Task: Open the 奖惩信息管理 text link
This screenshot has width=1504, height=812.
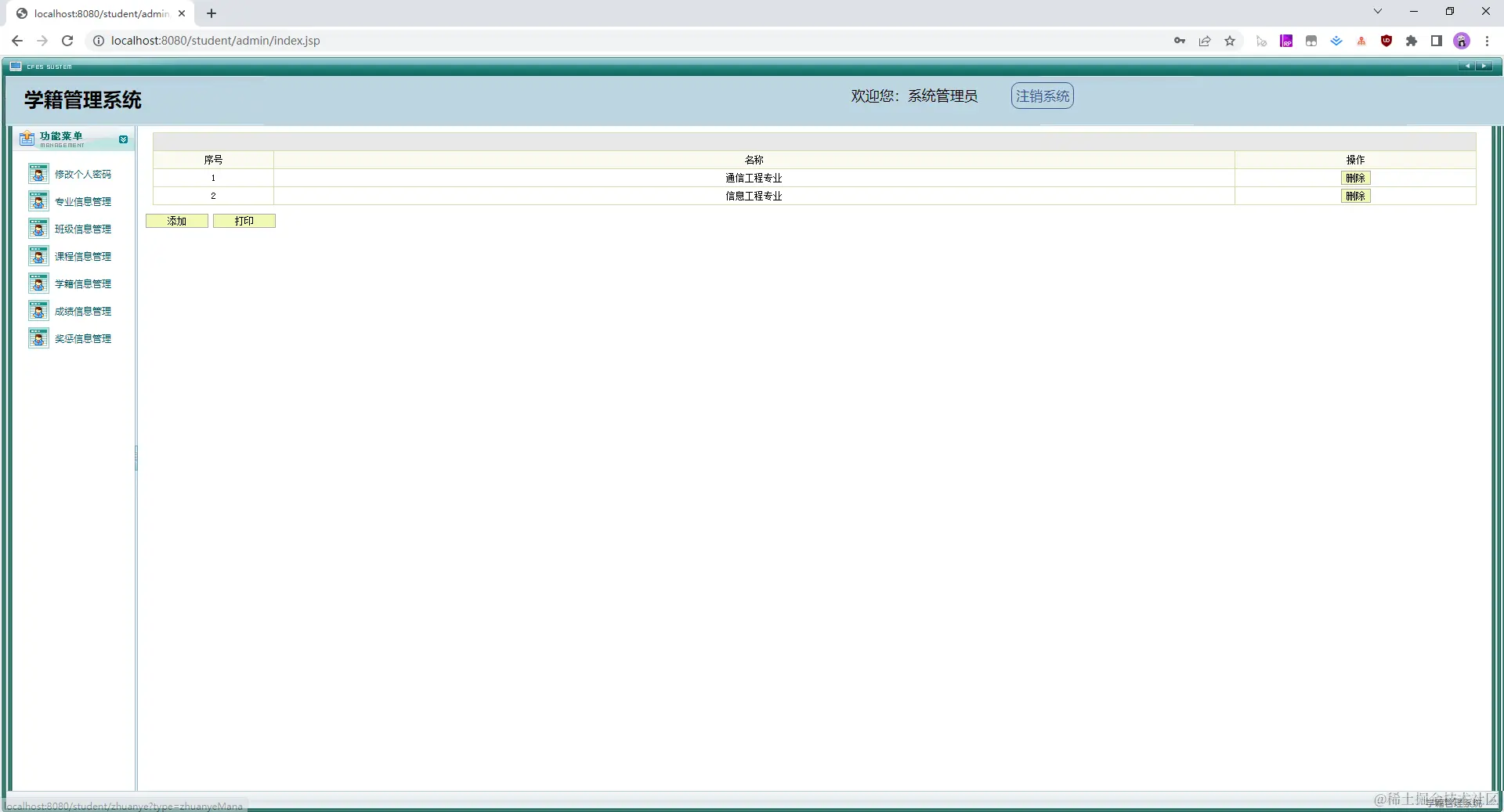Action: [83, 338]
